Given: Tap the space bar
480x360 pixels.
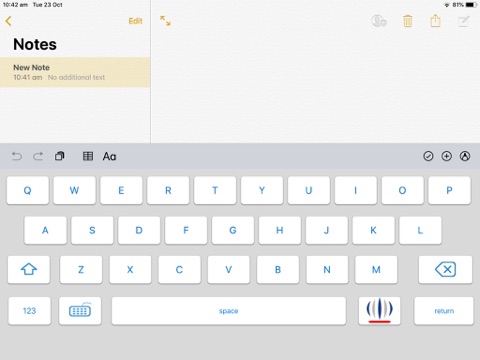Looking at the screenshot, I should [229, 311].
